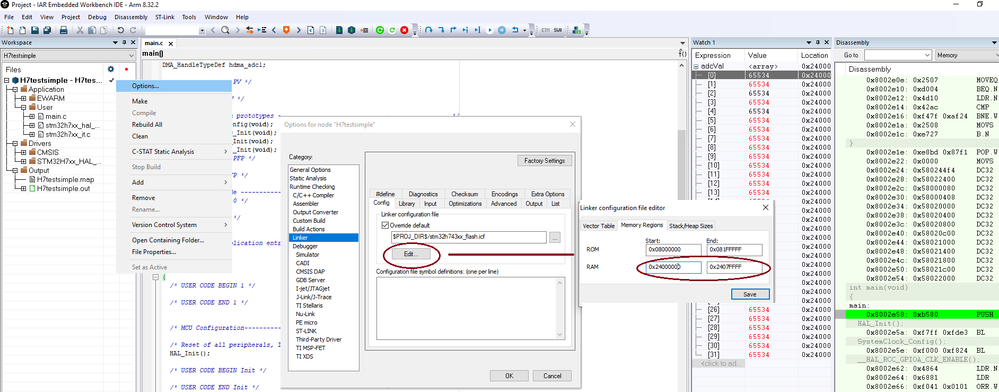Click the Step Out debug icon
The height and width of the screenshot is (392, 999).
453,30
